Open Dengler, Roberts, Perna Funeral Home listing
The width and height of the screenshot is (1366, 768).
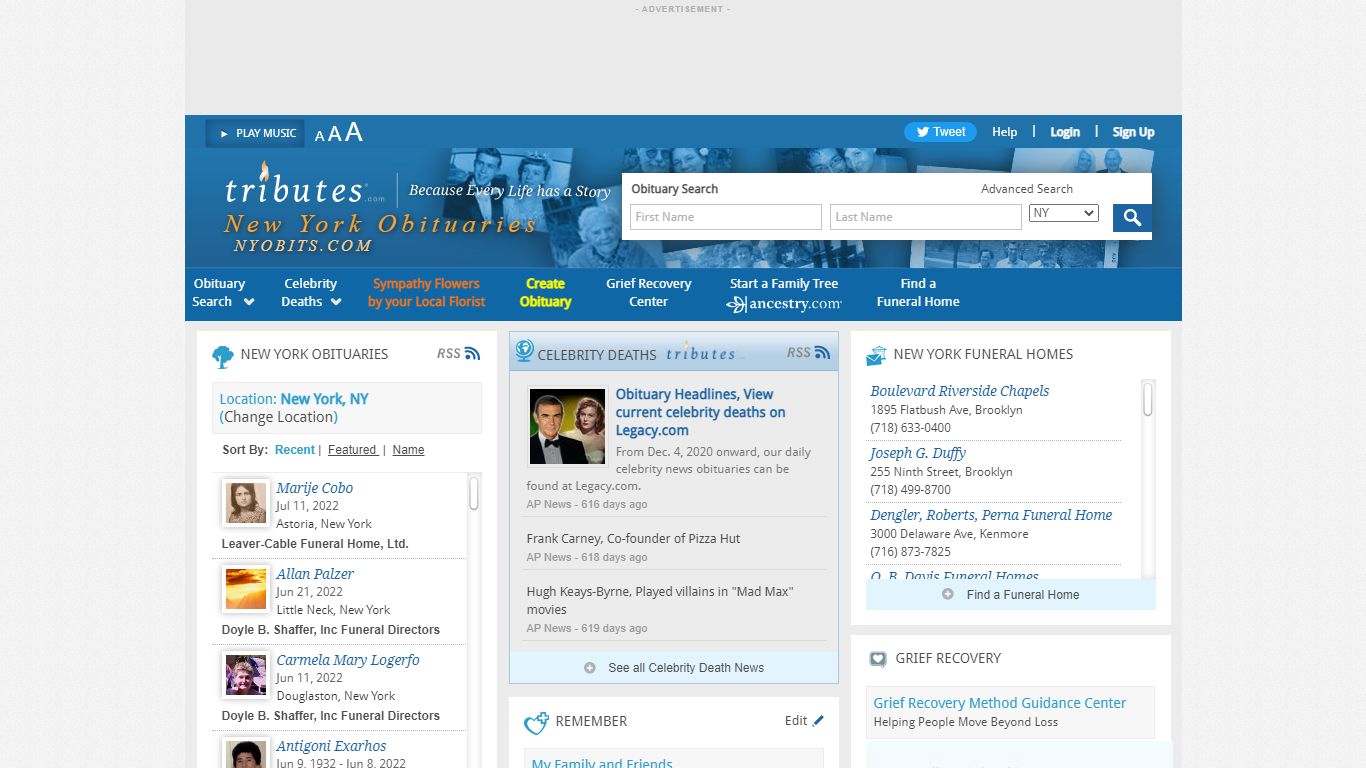tap(991, 515)
